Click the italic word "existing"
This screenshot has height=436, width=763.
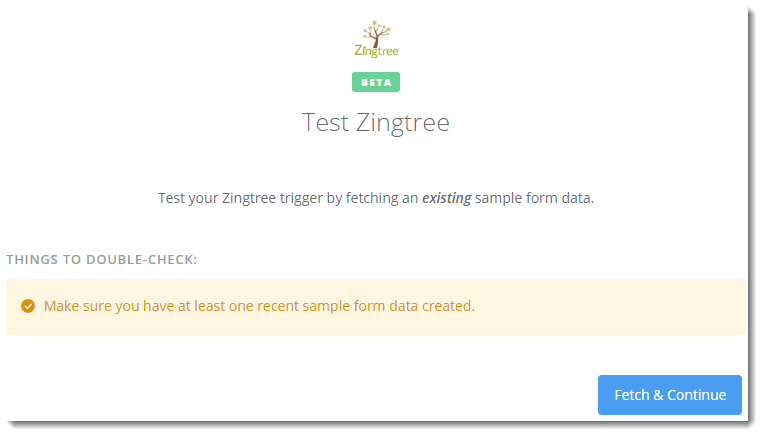coord(446,198)
